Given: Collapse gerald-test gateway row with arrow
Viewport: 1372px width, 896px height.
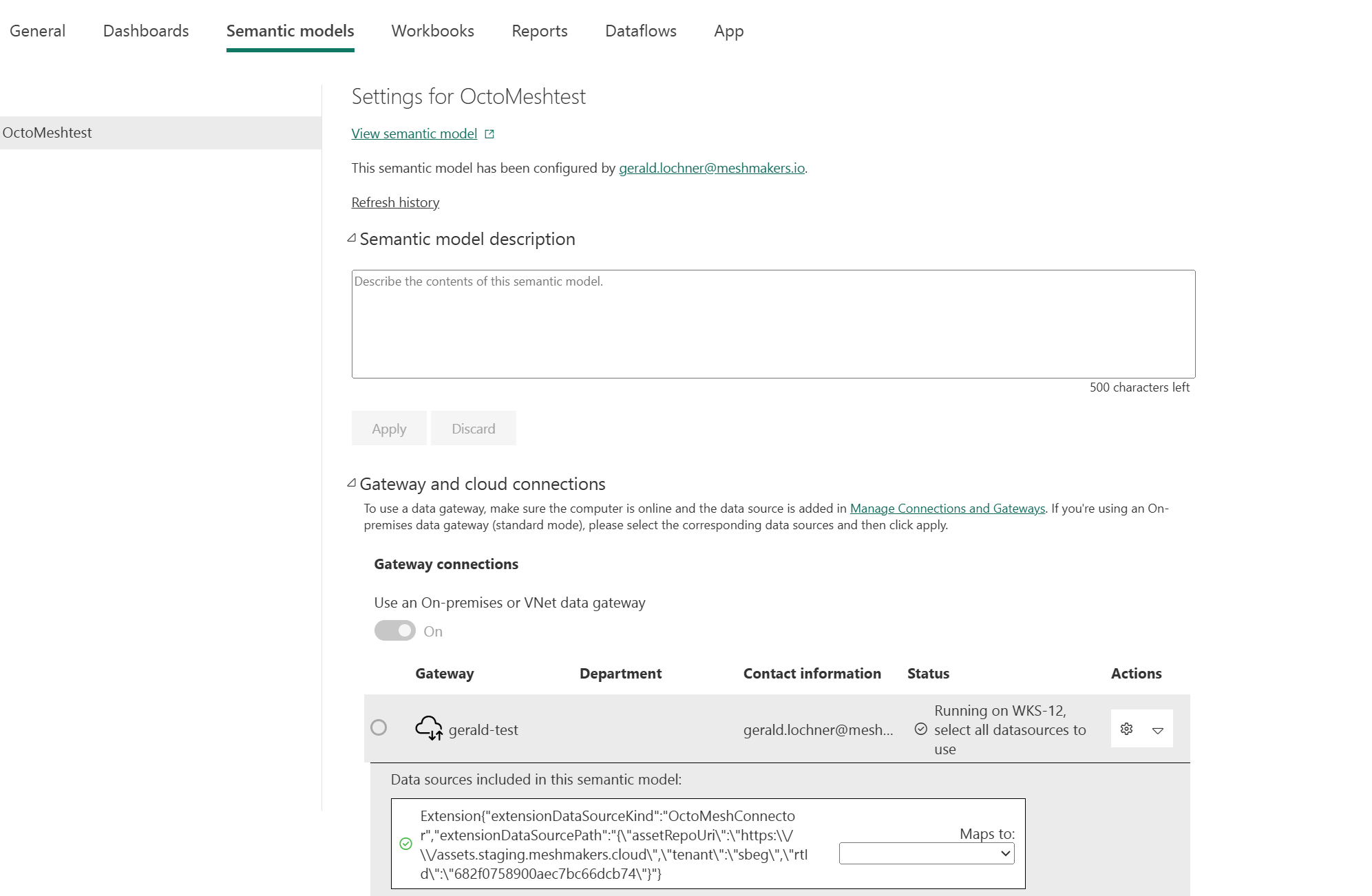Looking at the screenshot, I should 1158,730.
